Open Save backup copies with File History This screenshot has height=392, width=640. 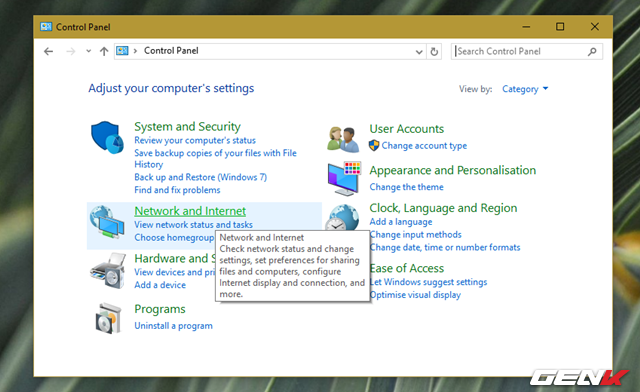216,158
